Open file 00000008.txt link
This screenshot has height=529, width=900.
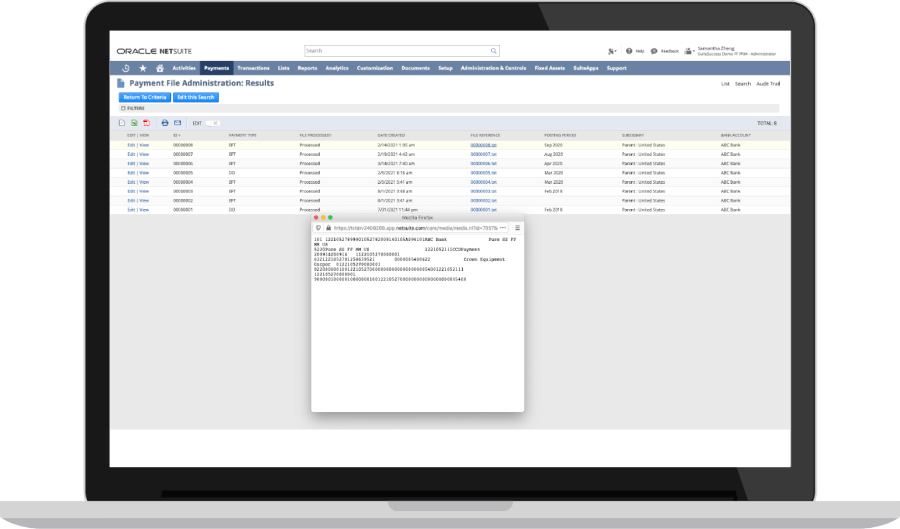pos(483,145)
